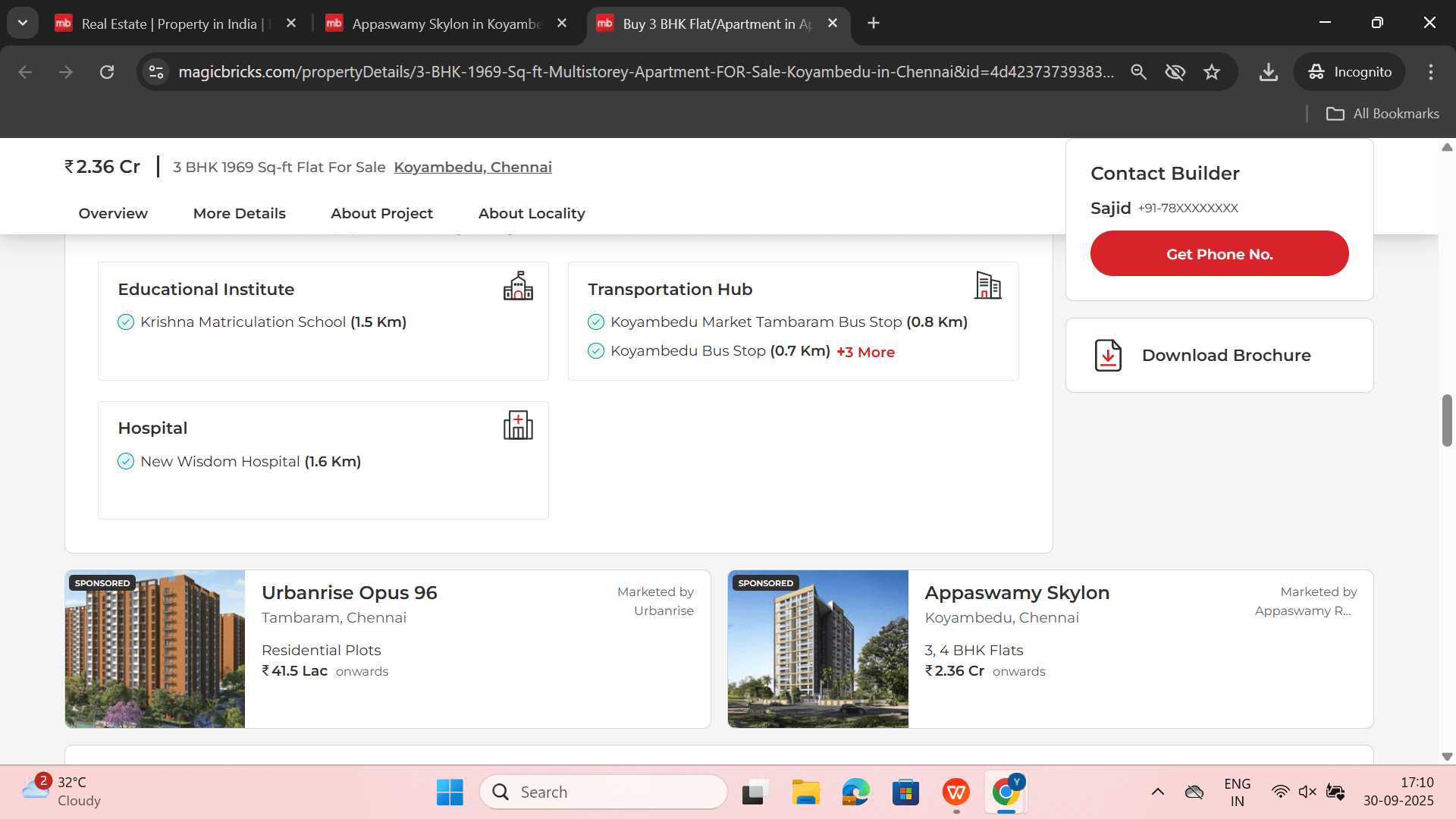Click the Transportation Hub building icon
This screenshot has height=819, width=1456.
(988, 286)
